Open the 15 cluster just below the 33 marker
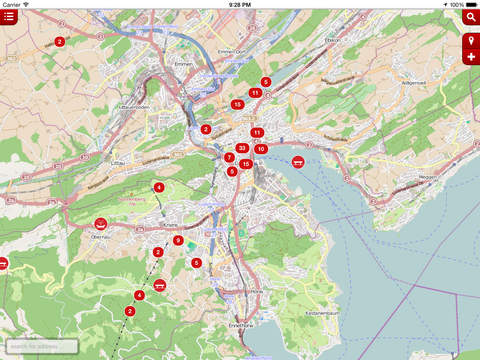 click(x=246, y=164)
